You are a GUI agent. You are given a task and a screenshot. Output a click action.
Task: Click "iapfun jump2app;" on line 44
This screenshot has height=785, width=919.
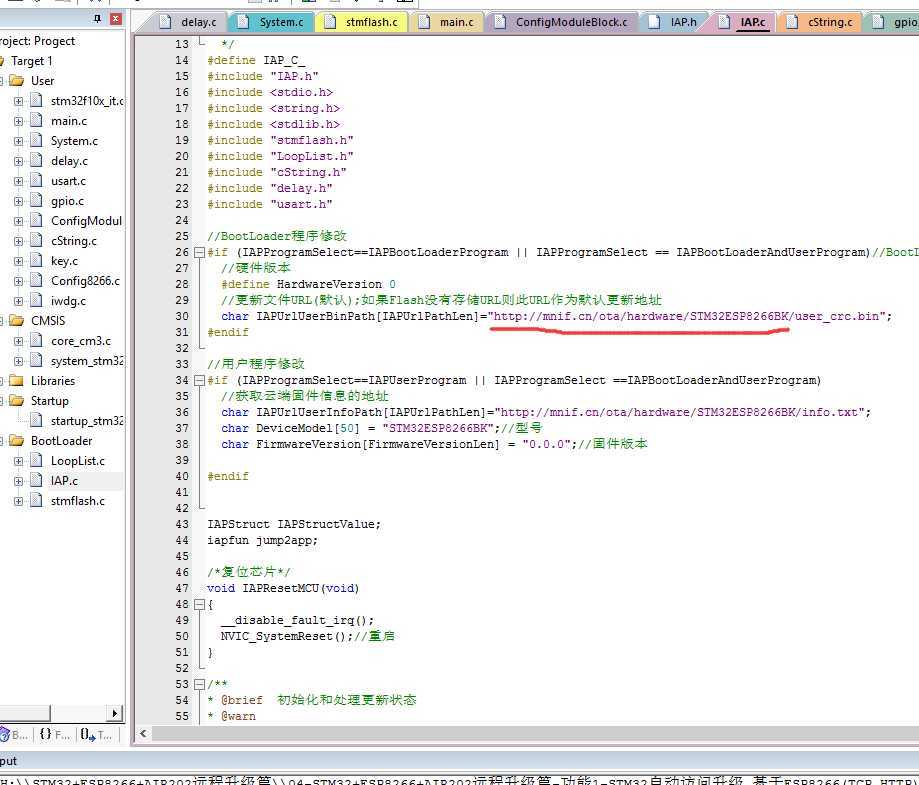[262, 541]
